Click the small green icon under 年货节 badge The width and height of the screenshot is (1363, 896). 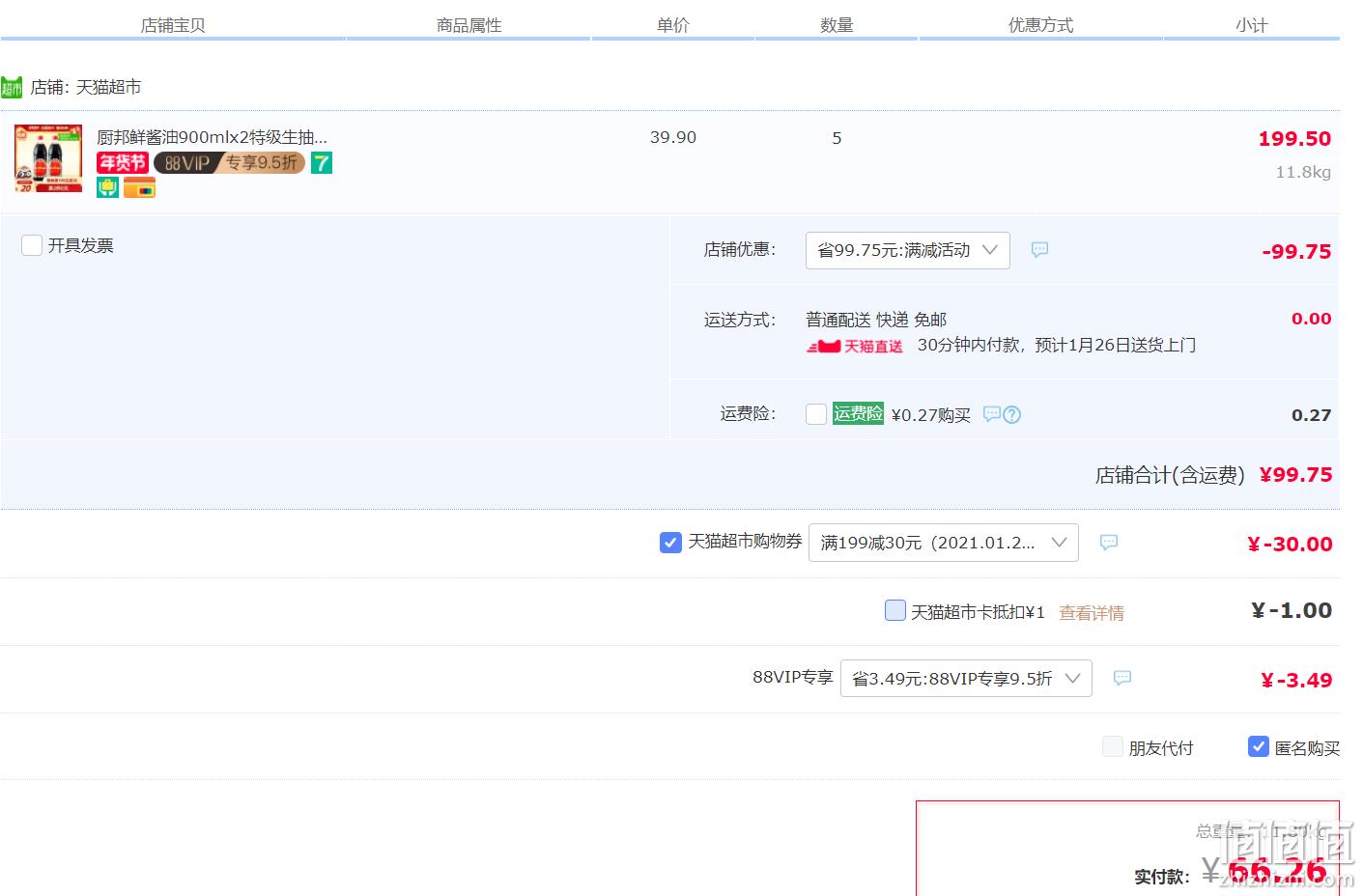click(x=107, y=188)
